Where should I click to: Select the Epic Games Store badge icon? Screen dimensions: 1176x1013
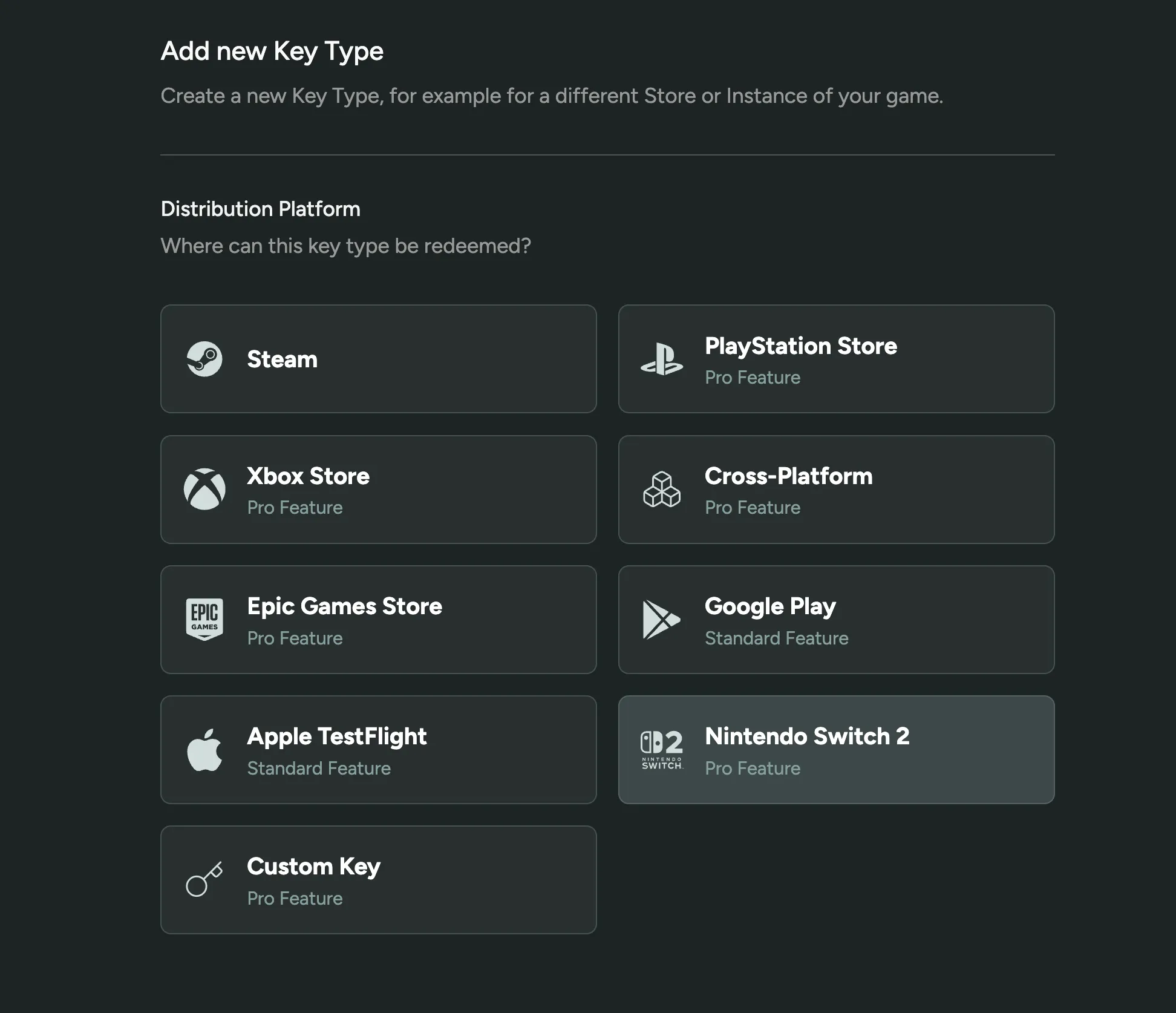click(204, 619)
